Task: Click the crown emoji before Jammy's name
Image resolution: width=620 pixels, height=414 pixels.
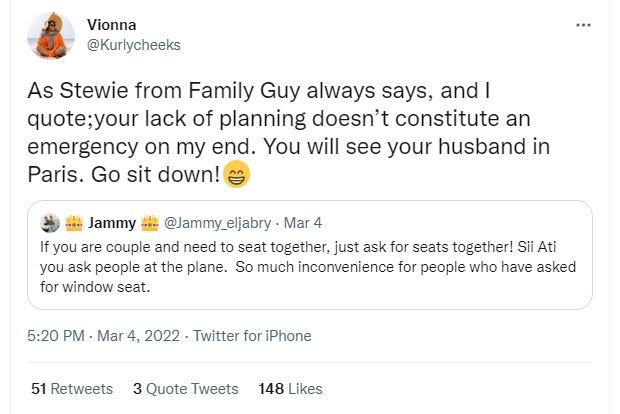Action: click(72, 221)
